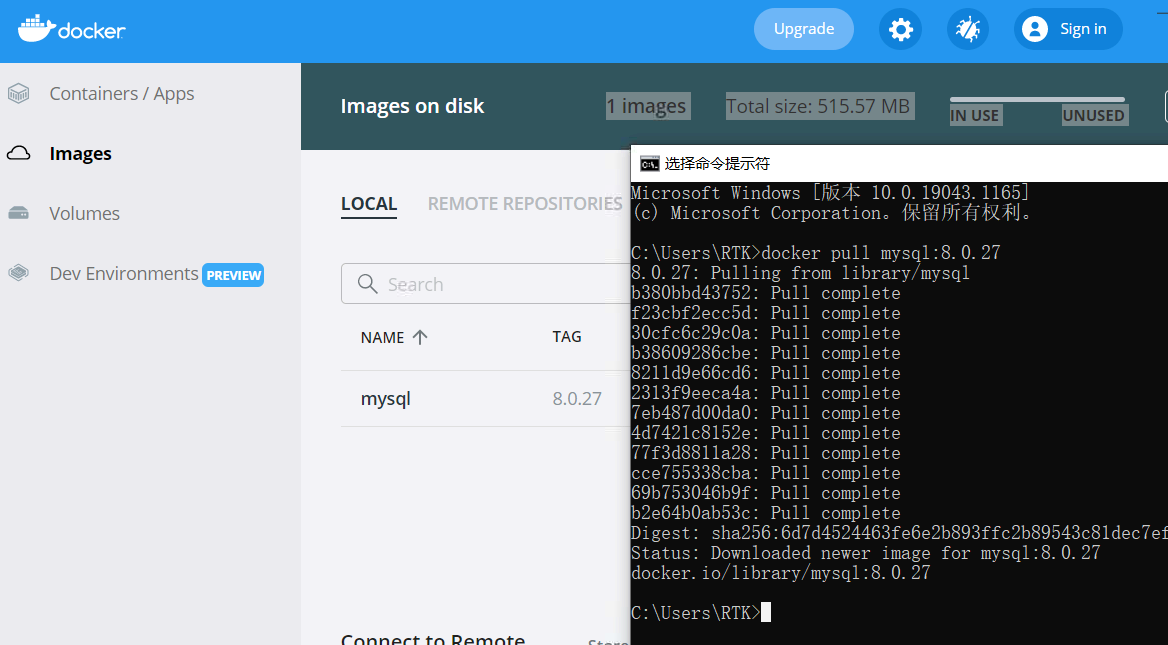Select the Images sidebar icon
Screen dimensions: 1168x645
point(18,153)
